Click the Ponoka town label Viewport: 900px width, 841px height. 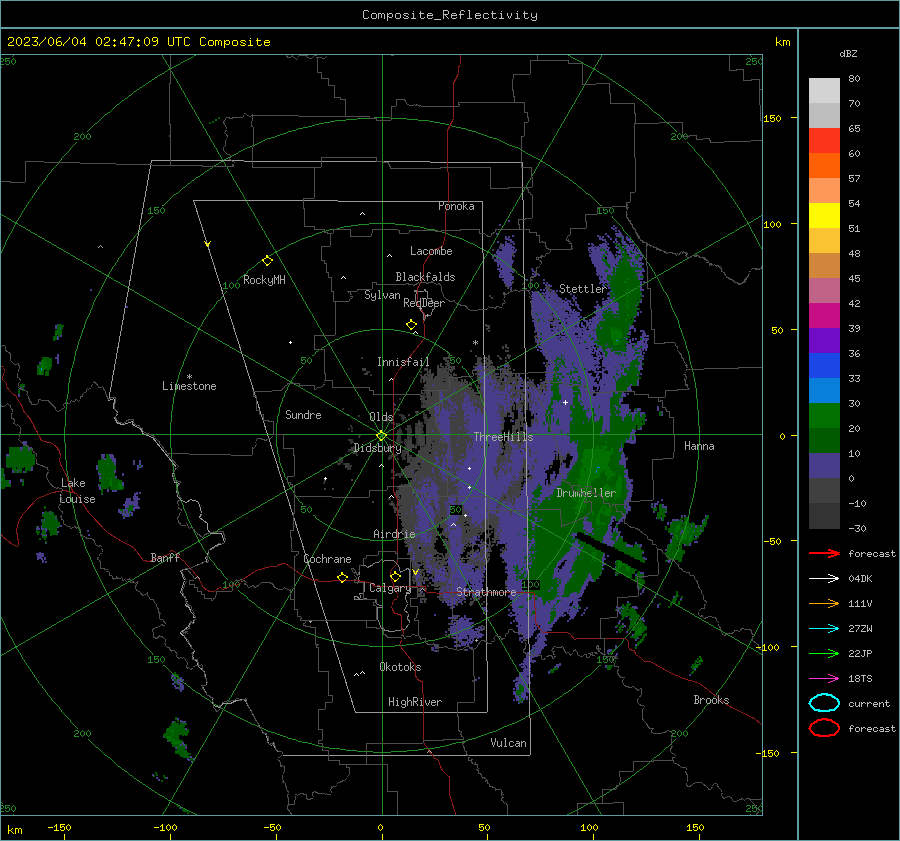456,206
